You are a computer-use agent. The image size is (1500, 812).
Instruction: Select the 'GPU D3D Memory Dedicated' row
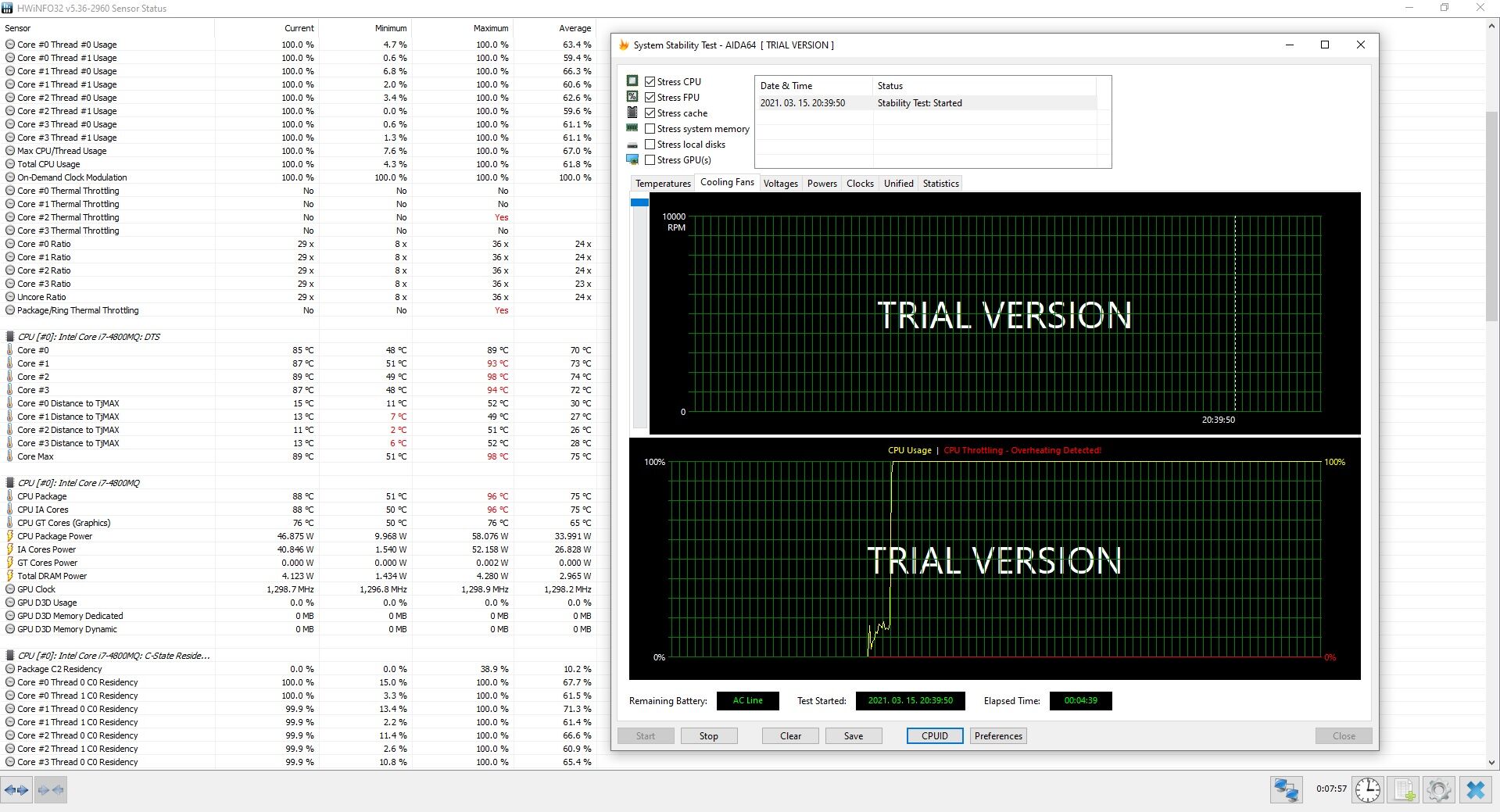[x=299, y=616]
